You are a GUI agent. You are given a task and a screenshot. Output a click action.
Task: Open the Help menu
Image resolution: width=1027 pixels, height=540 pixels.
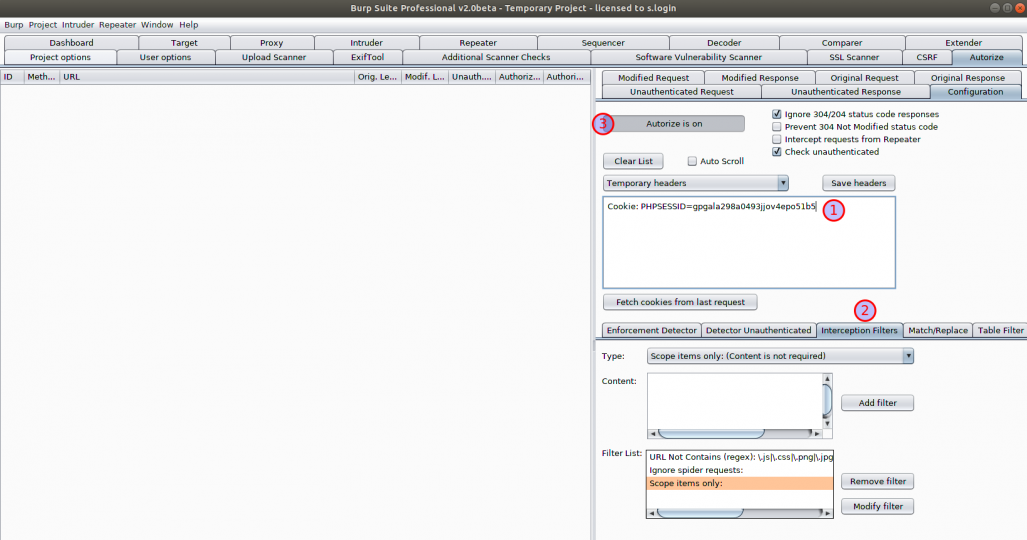189,24
